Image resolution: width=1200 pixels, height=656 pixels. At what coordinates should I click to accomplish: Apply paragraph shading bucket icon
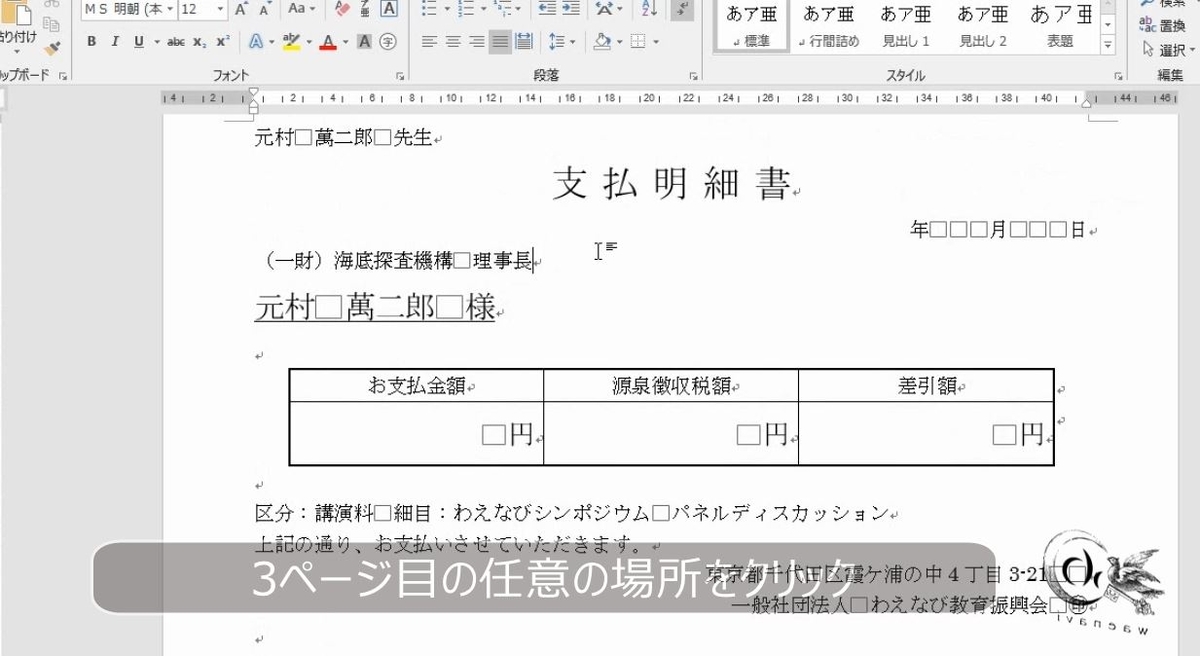(601, 42)
